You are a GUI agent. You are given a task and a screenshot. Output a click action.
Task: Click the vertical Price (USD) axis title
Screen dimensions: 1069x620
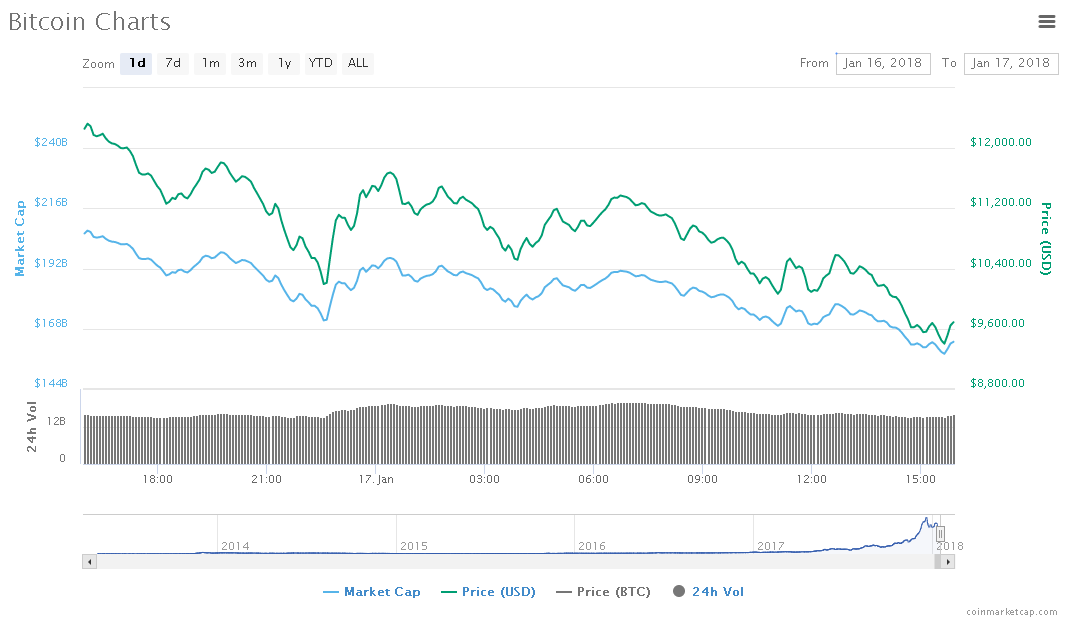(1046, 239)
